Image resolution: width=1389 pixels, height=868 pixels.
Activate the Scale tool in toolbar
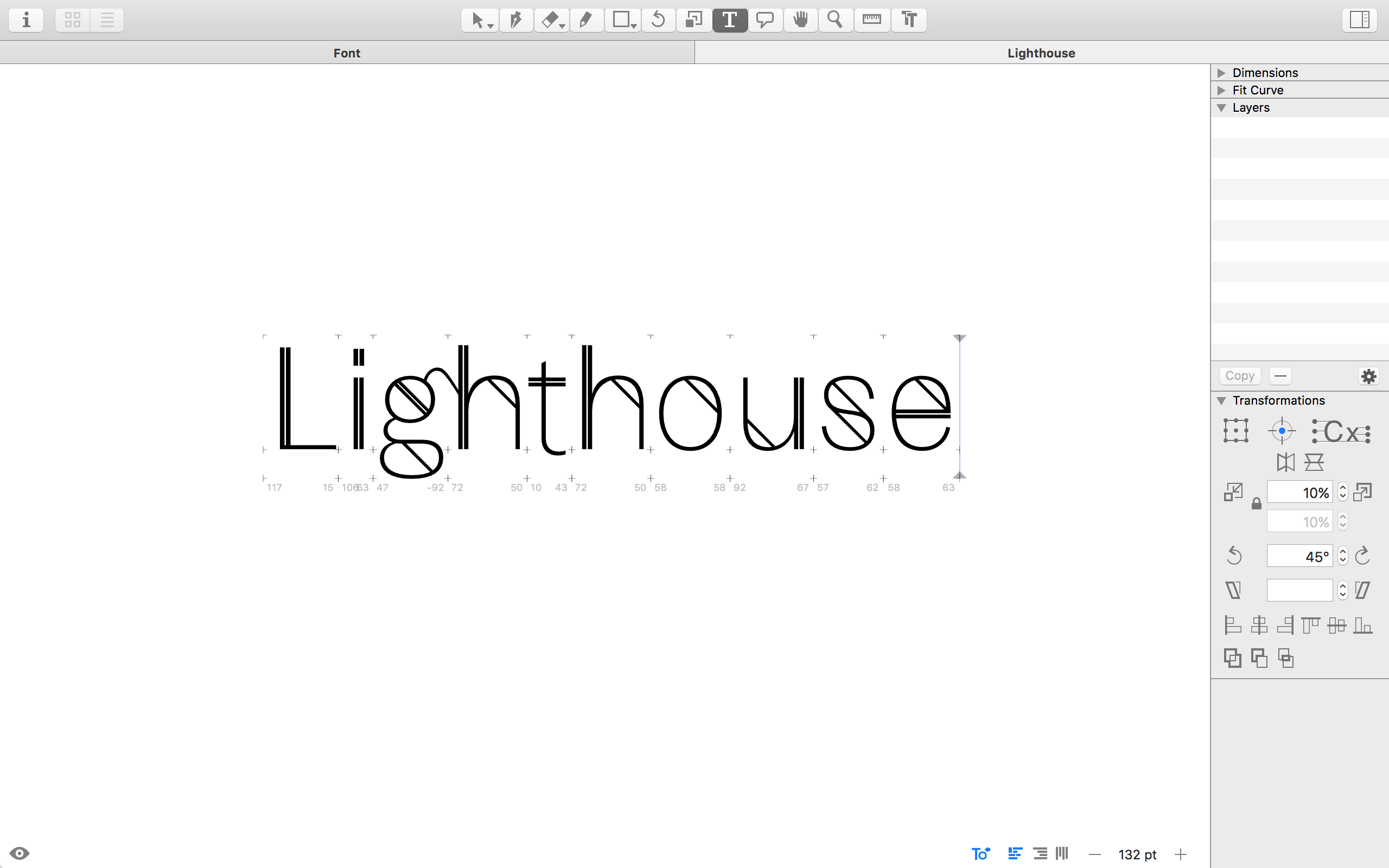(x=694, y=20)
